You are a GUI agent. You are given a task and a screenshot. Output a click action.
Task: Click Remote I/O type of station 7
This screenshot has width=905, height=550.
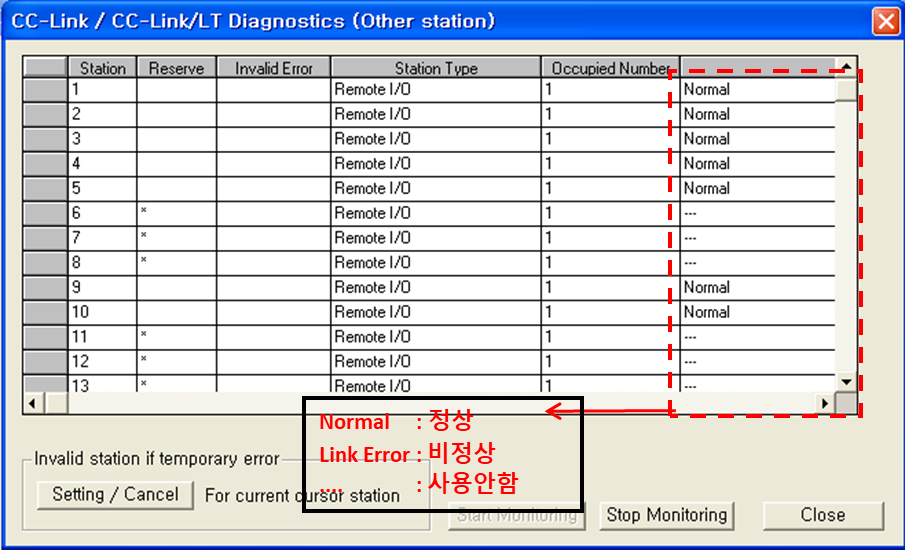(x=372, y=239)
